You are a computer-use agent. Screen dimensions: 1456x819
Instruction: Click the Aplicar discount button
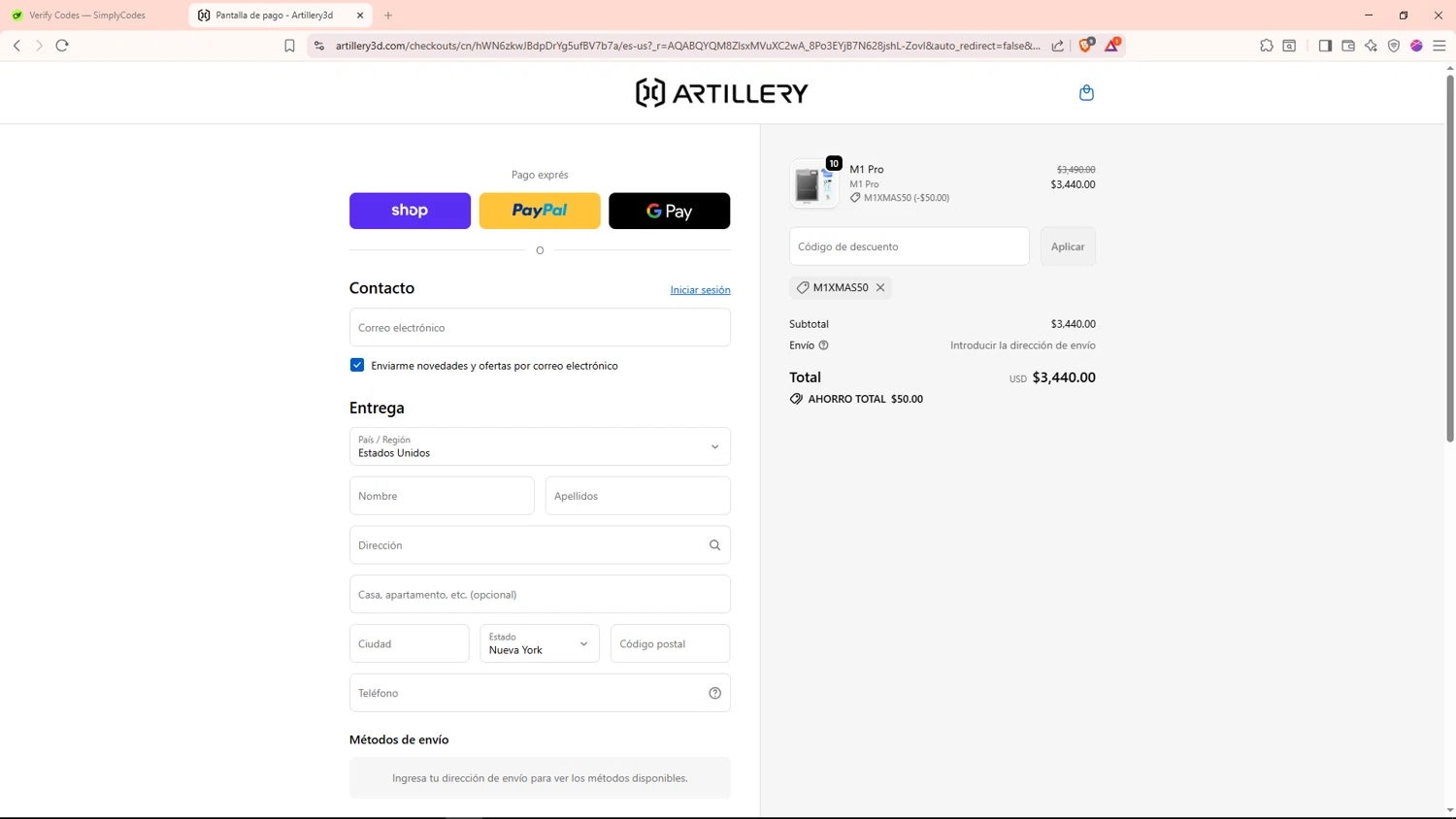tap(1068, 246)
